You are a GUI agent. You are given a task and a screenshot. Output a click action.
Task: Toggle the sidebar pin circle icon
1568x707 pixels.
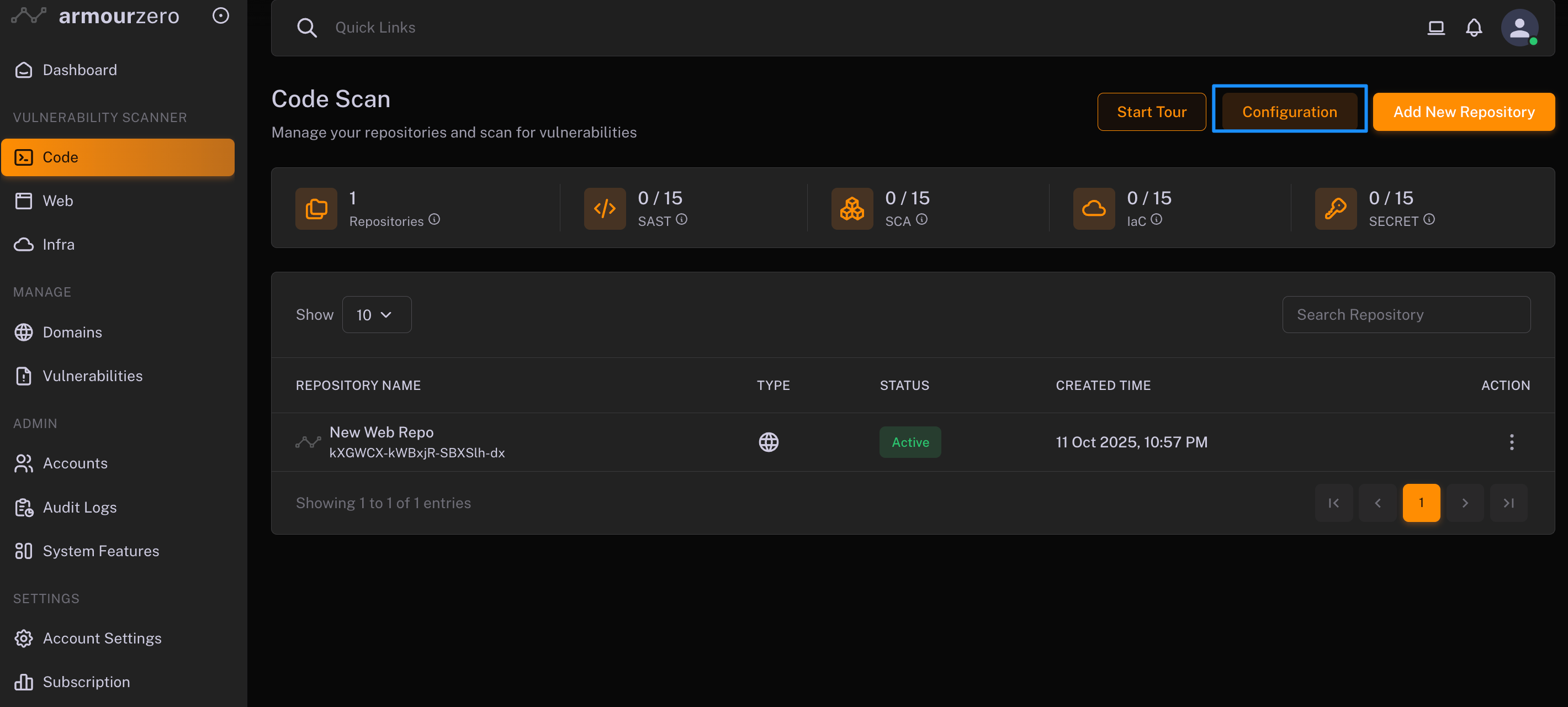220,16
